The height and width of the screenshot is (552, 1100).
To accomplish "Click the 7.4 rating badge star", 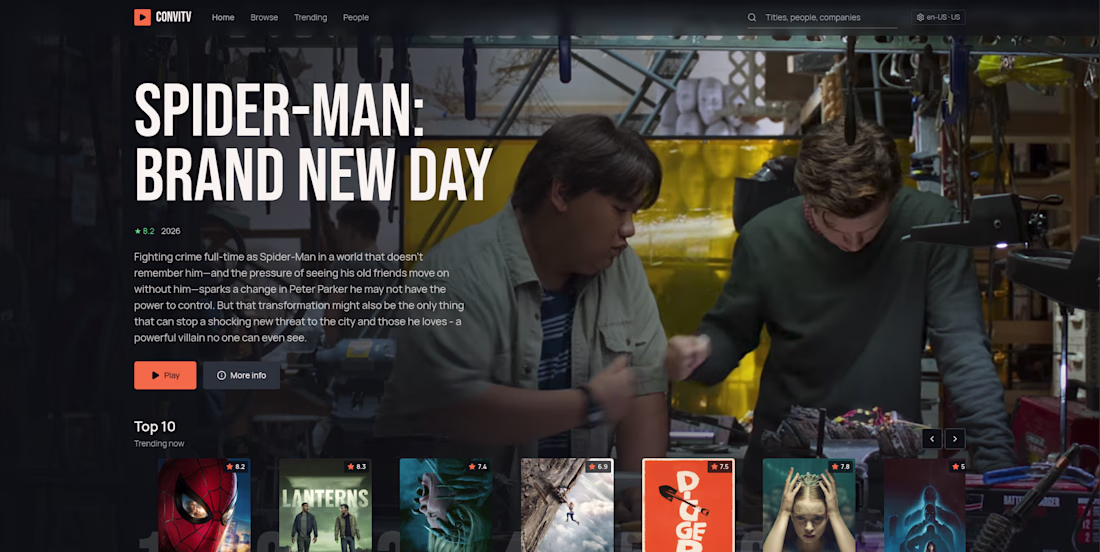I will 471,466.
